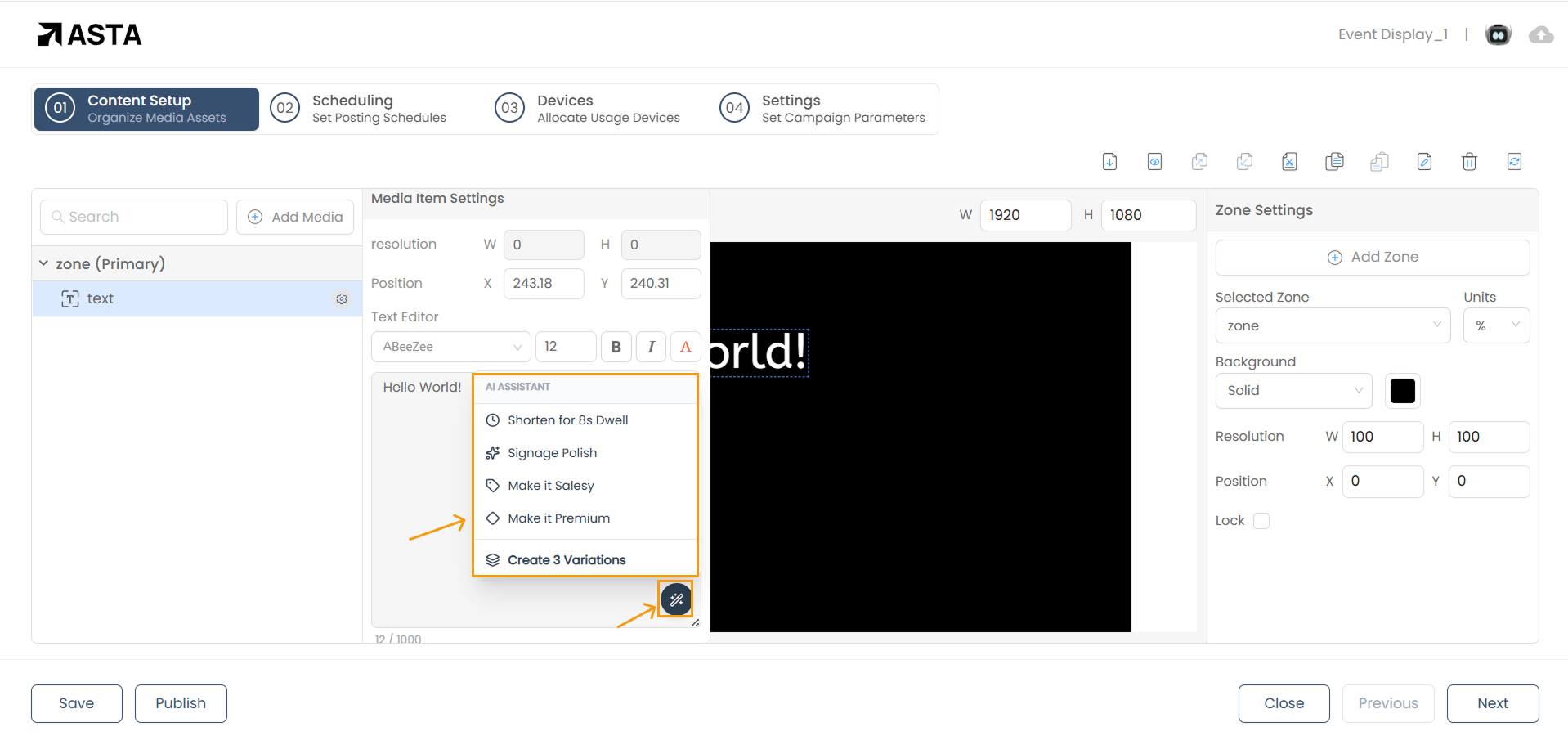Image resolution: width=1568 pixels, height=745 pixels.
Task: Click the copy documents icon in toolbar
Action: coord(1334,162)
